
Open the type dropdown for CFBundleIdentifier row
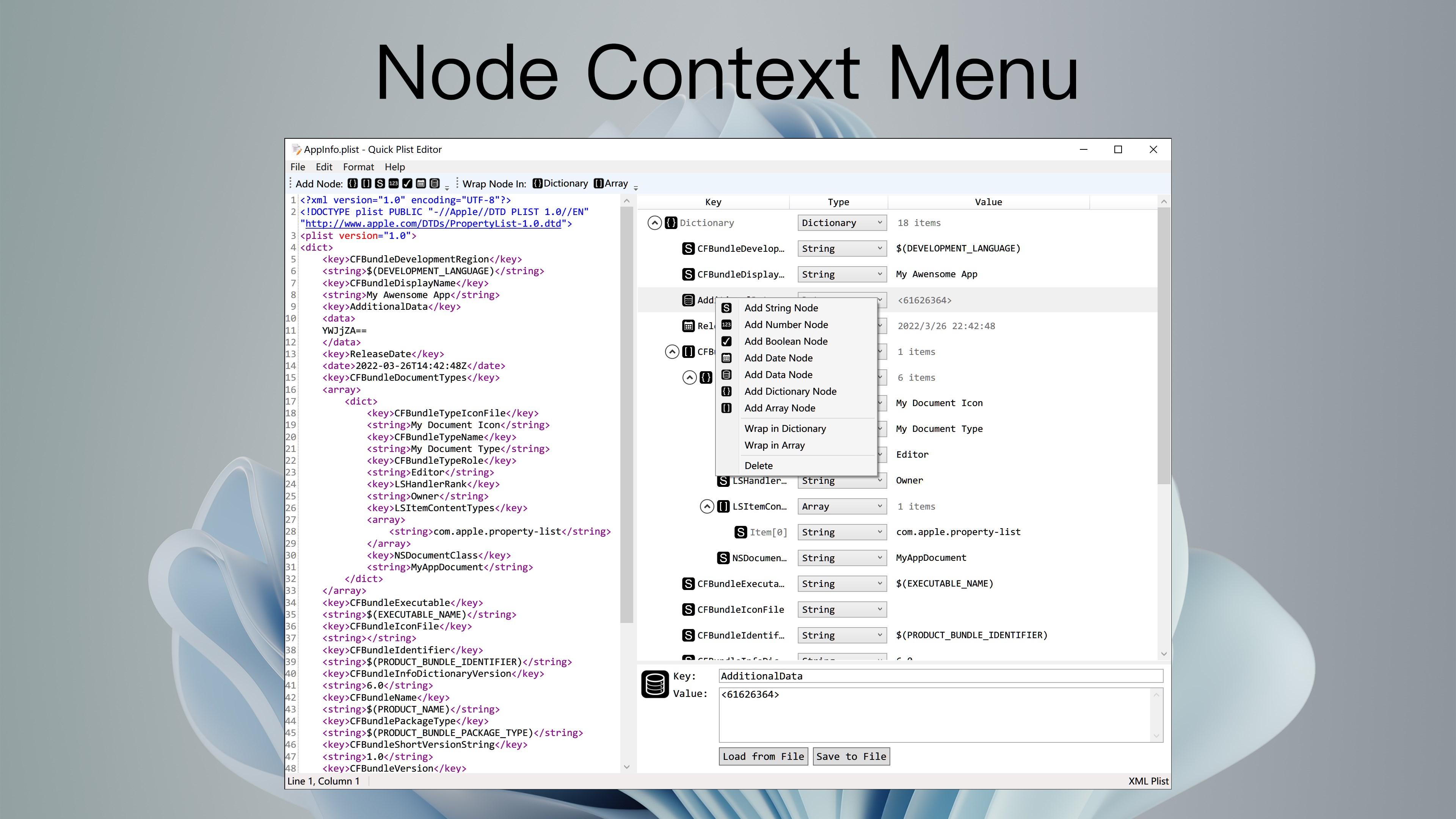(x=842, y=635)
